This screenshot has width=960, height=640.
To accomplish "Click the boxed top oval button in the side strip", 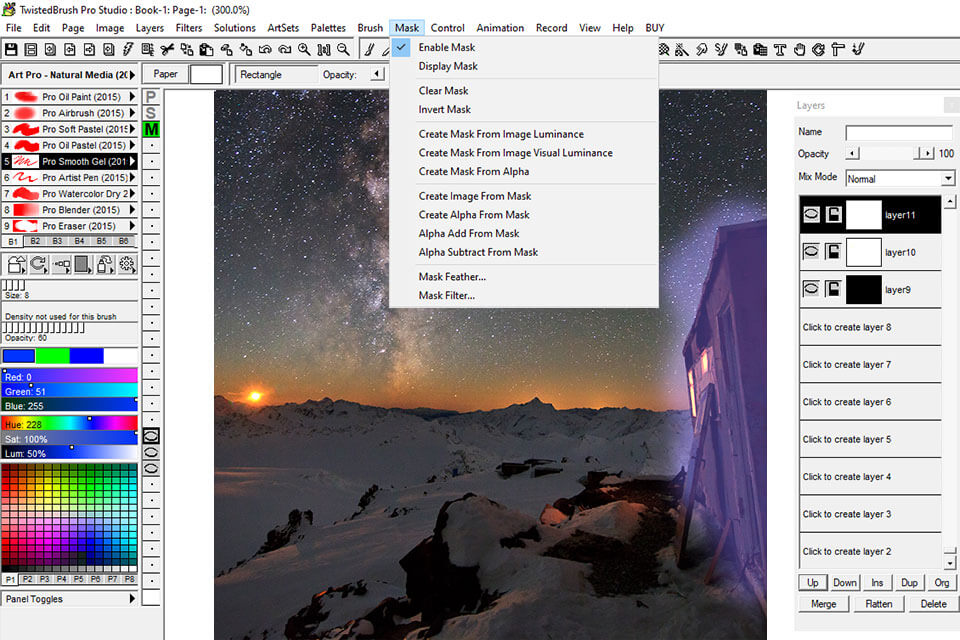I will point(151,436).
